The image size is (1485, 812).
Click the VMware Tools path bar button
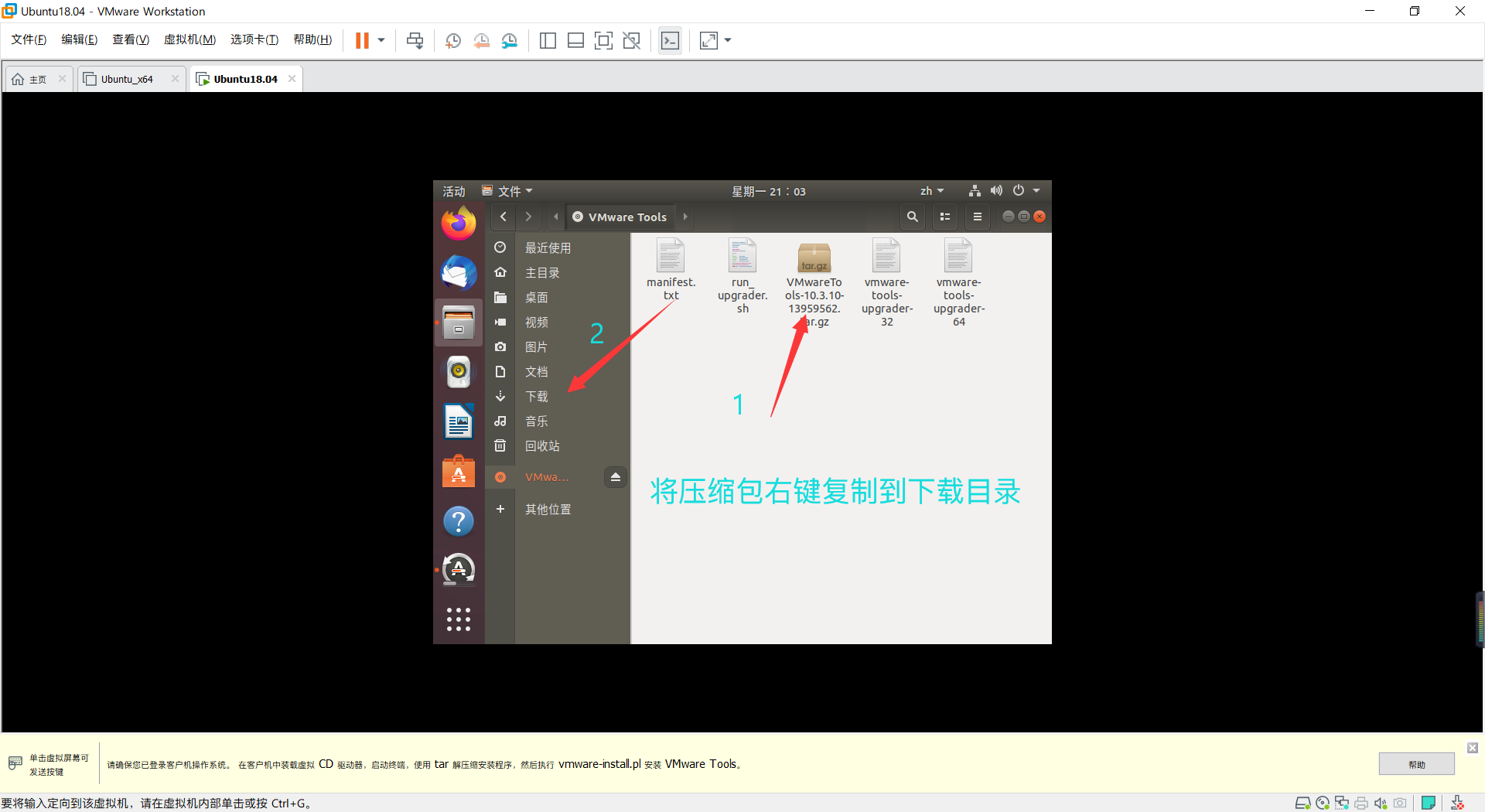(620, 217)
